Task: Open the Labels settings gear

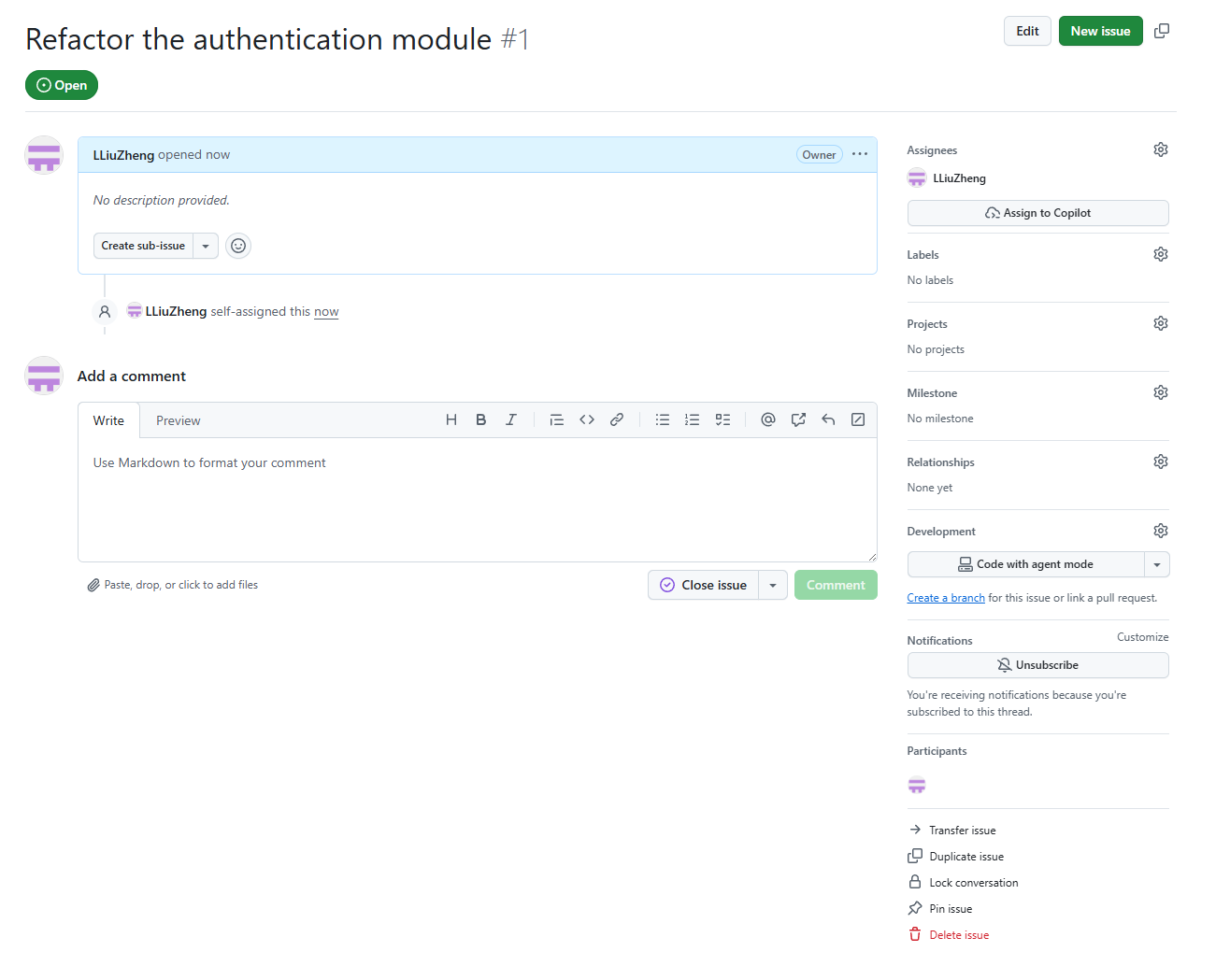Action: tap(1160, 253)
